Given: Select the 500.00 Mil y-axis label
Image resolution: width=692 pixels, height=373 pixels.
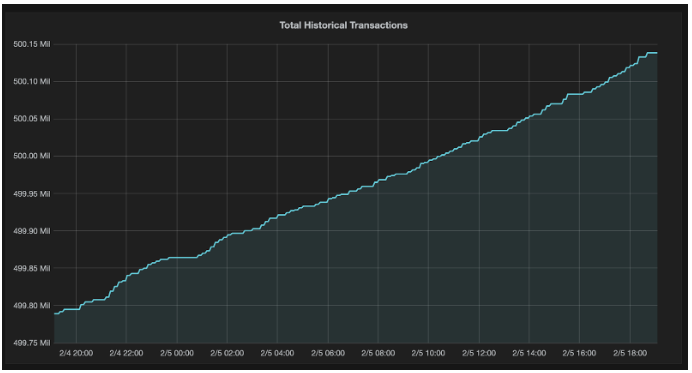Looking at the screenshot, I should point(32,156).
